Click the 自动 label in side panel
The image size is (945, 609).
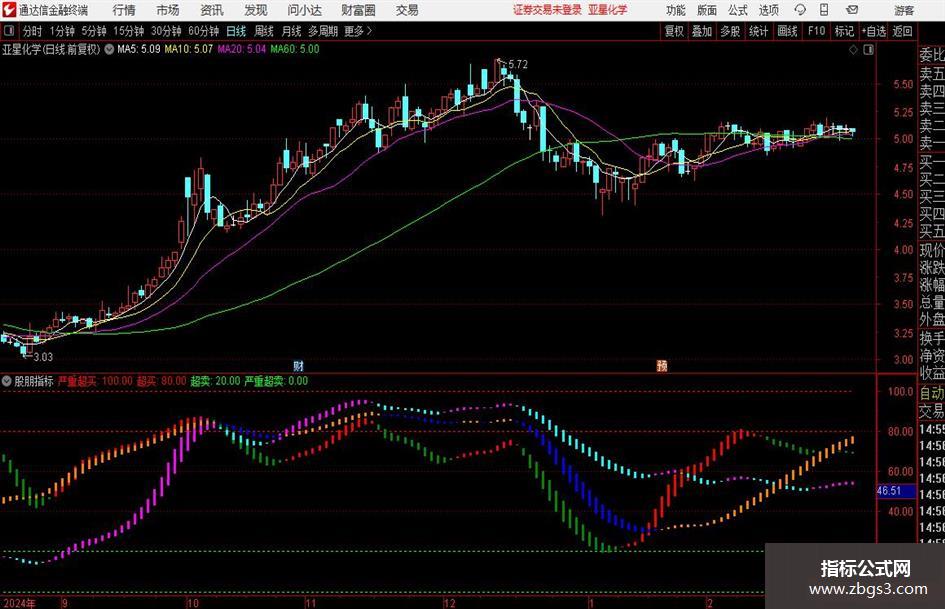(932, 393)
